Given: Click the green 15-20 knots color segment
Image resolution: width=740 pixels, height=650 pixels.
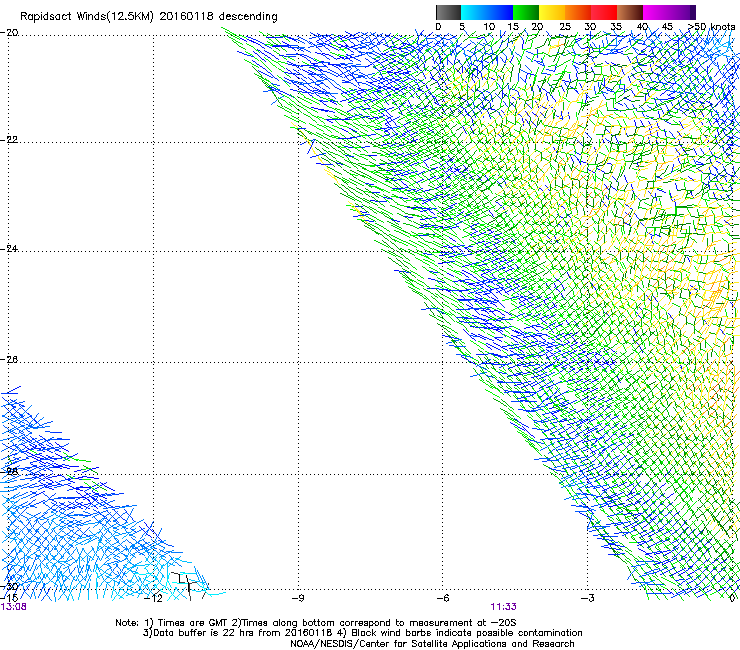Looking at the screenshot, I should 526,12.
